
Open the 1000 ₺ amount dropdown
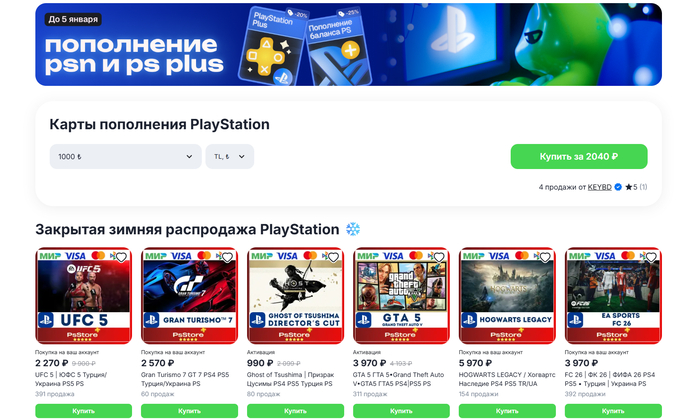point(125,157)
